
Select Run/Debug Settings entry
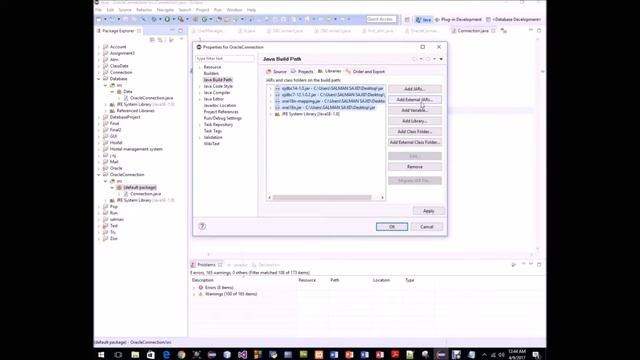pos(222,118)
